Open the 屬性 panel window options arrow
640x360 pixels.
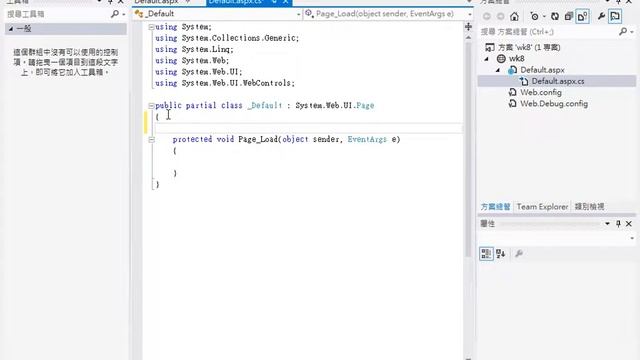607,224
